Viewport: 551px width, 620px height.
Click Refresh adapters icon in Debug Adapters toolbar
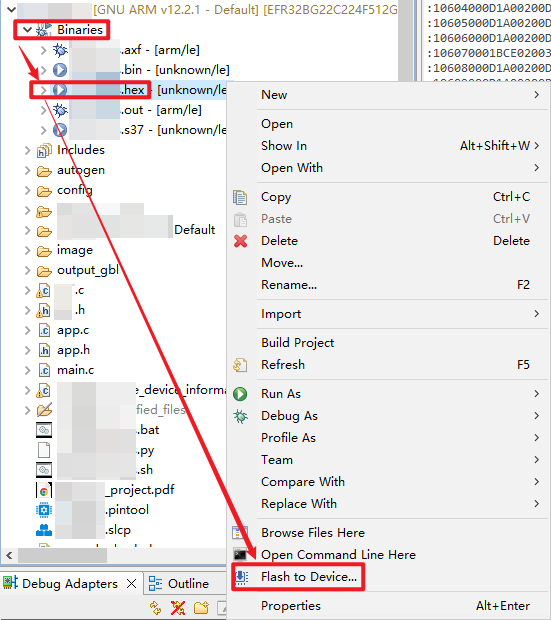click(x=155, y=607)
